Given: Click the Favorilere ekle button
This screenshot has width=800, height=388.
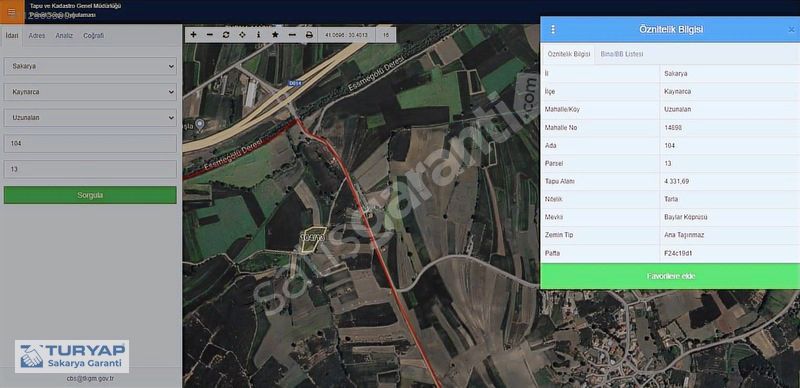Looking at the screenshot, I should click(670, 276).
